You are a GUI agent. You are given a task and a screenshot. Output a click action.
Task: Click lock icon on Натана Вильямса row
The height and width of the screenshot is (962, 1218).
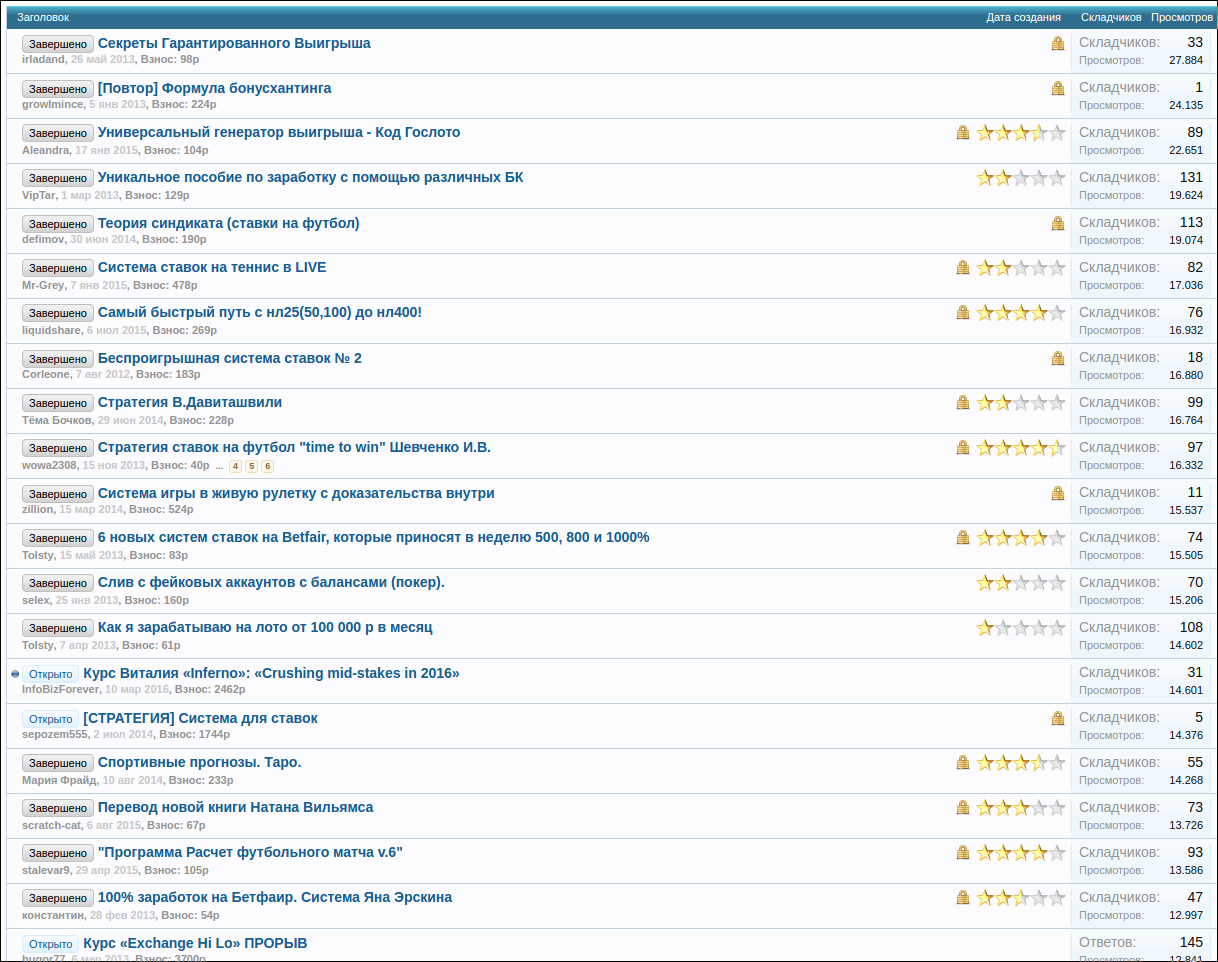pos(963,807)
